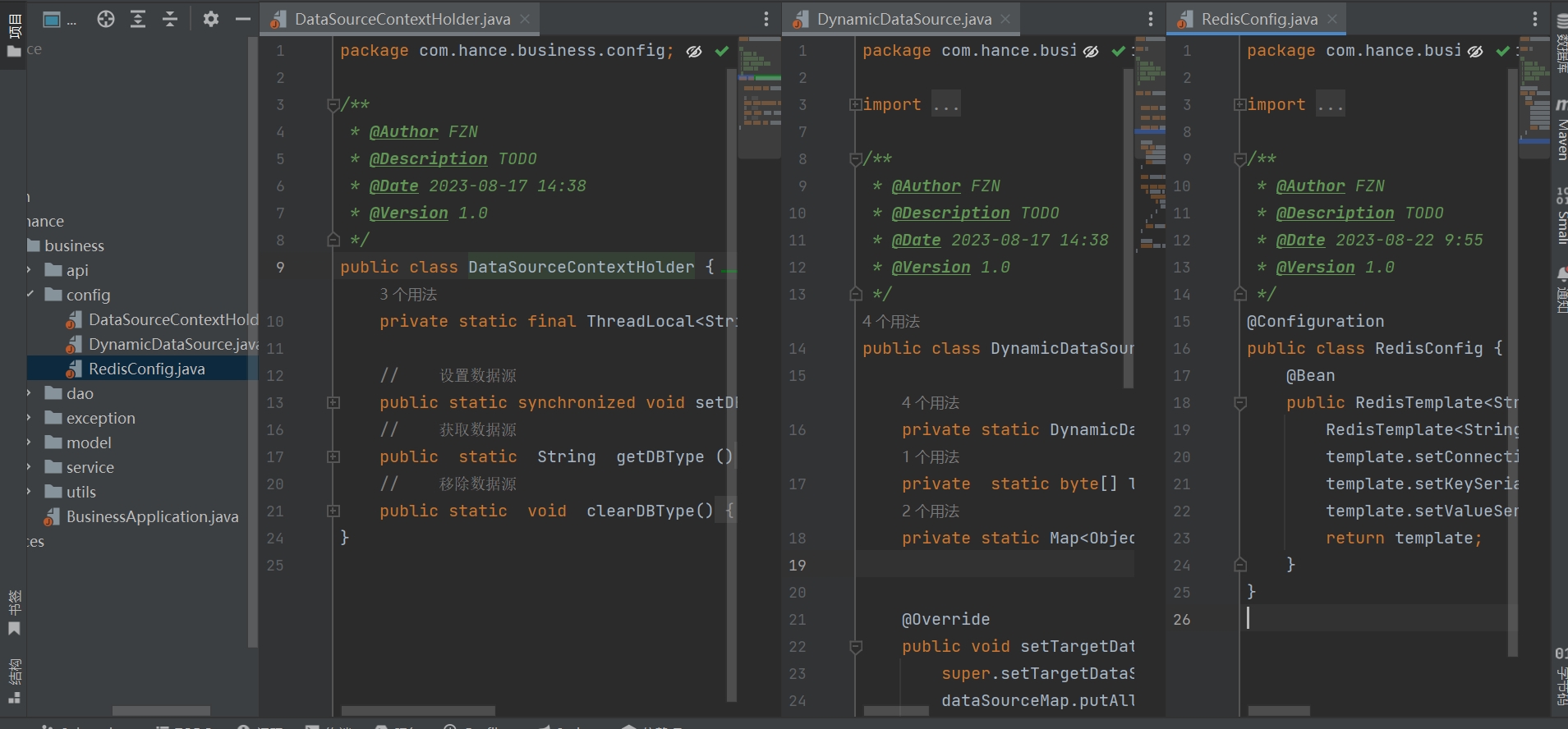Fold the Javadoc comment in DataSourceContextHolder editor
Image resolution: width=1568 pixels, height=729 pixels.
pos(333,104)
